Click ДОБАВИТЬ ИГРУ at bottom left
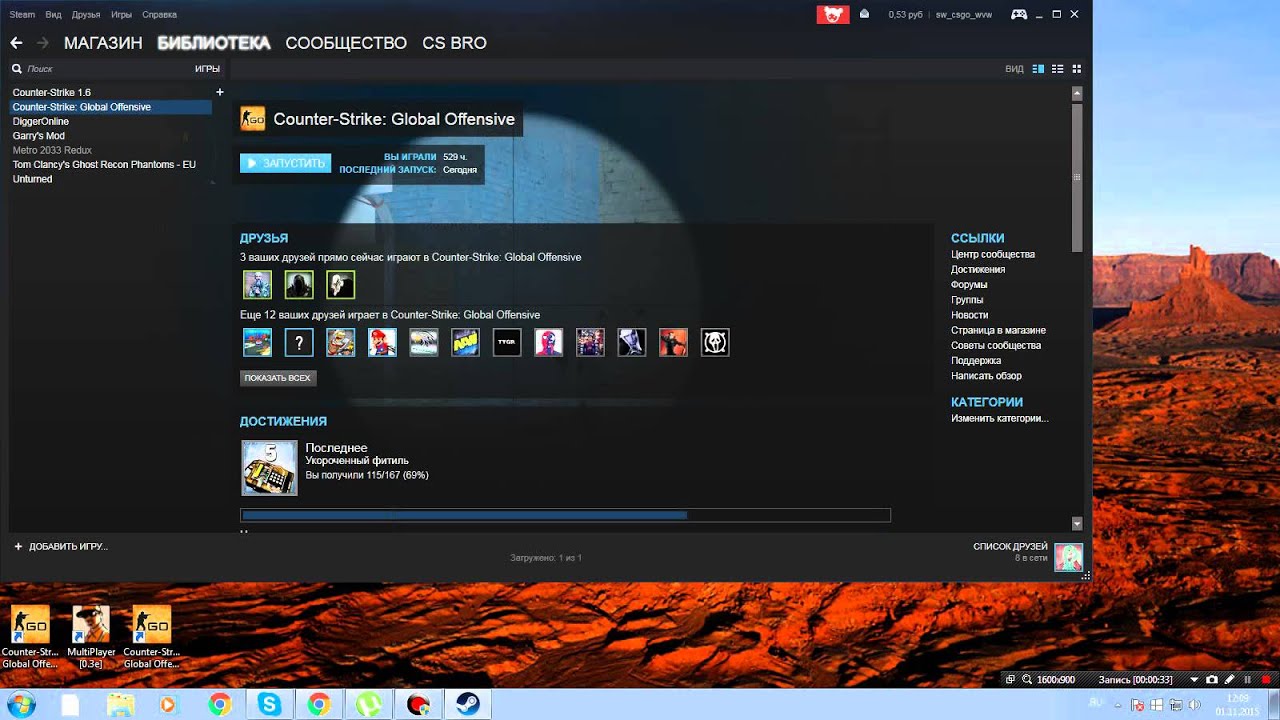The width and height of the screenshot is (1280, 720). pyautogui.click(x=61, y=547)
